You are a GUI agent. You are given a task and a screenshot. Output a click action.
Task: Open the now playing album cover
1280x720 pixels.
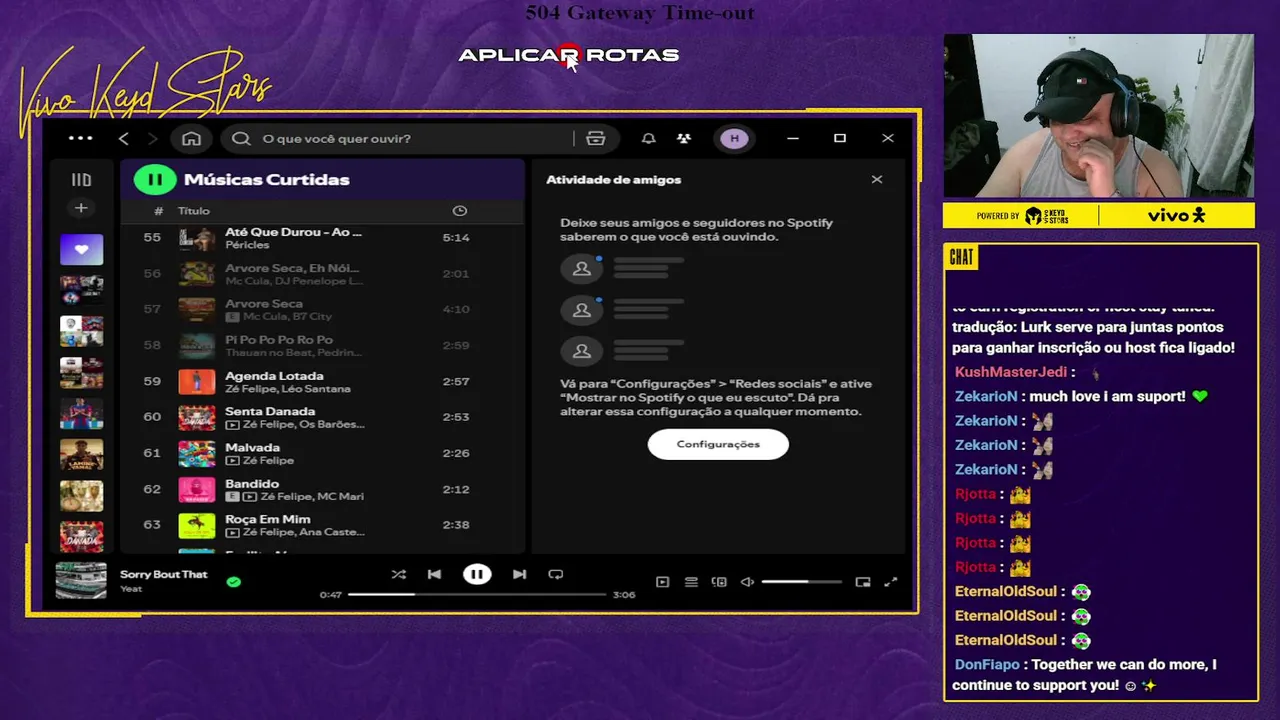tap(81, 581)
